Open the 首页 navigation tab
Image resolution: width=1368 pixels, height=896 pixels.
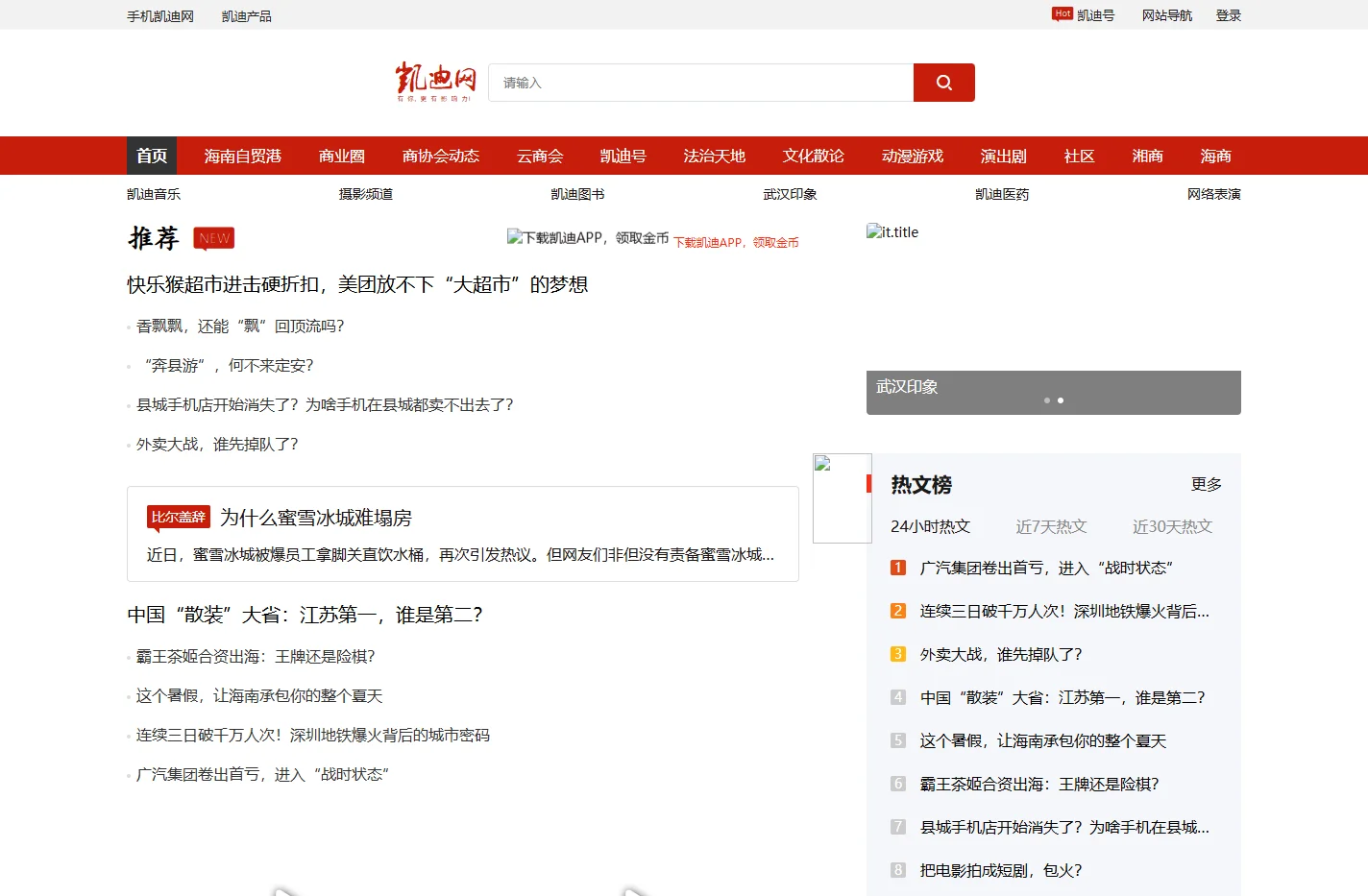click(x=152, y=156)
